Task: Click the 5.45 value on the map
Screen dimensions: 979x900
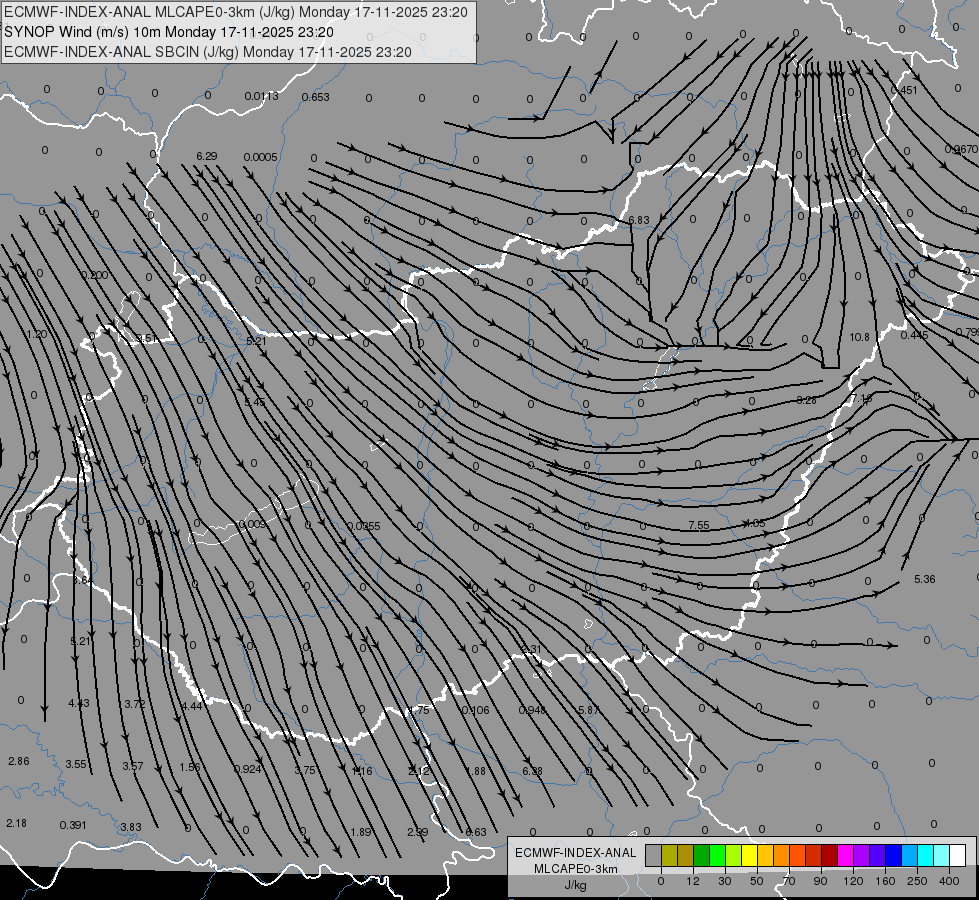Action: 255,402
